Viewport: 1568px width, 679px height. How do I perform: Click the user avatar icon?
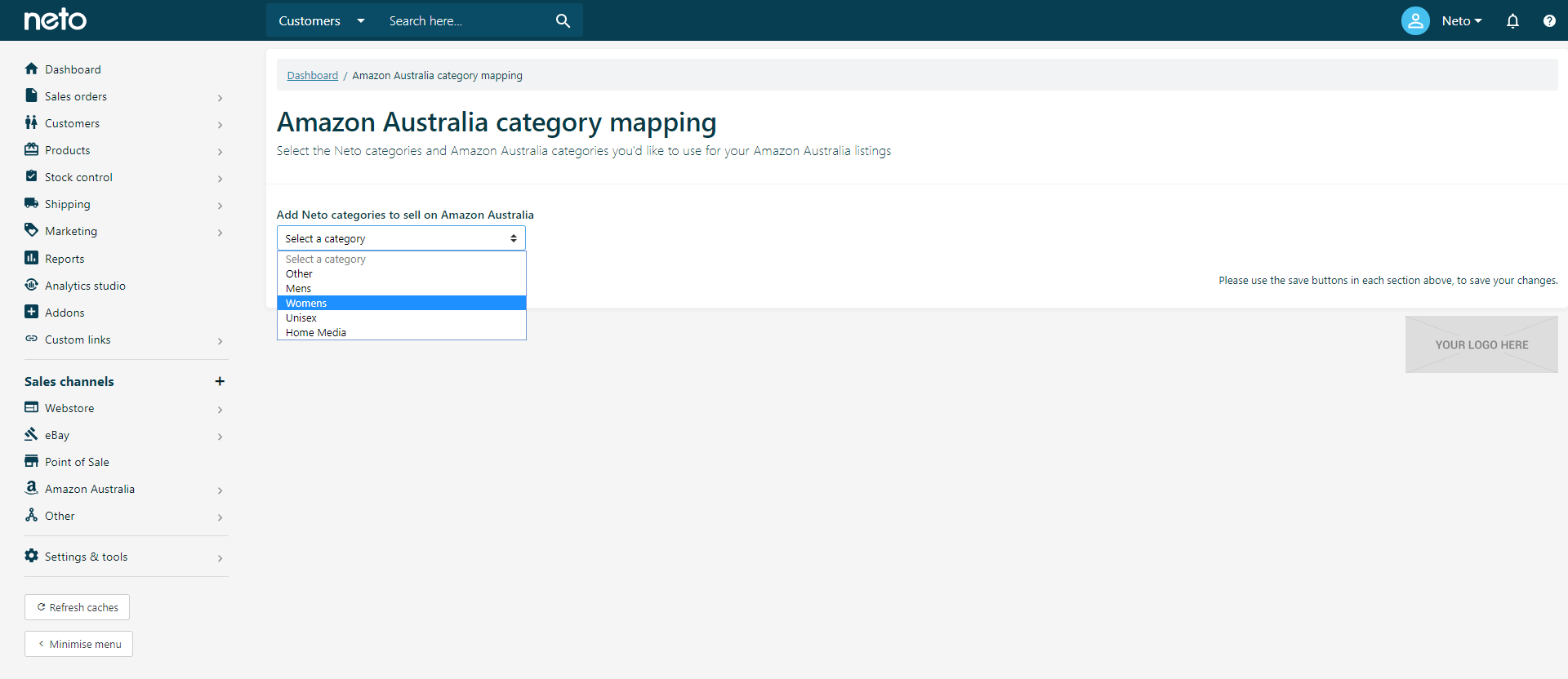click(x=1415, y=20)
